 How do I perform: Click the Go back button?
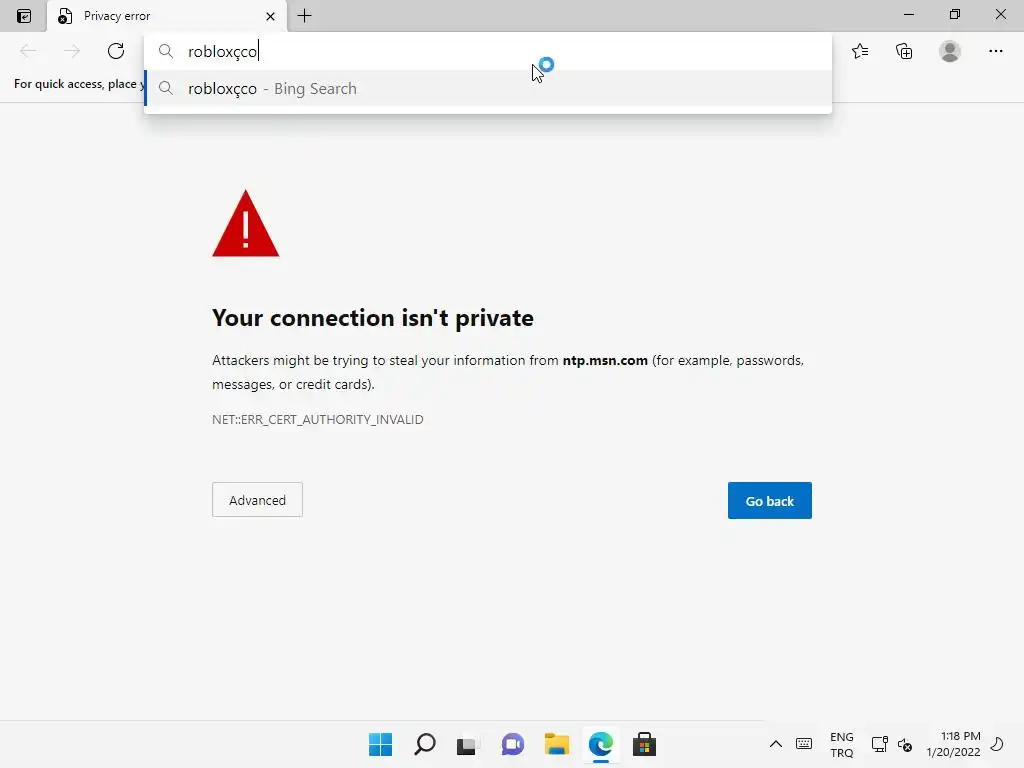769,500
